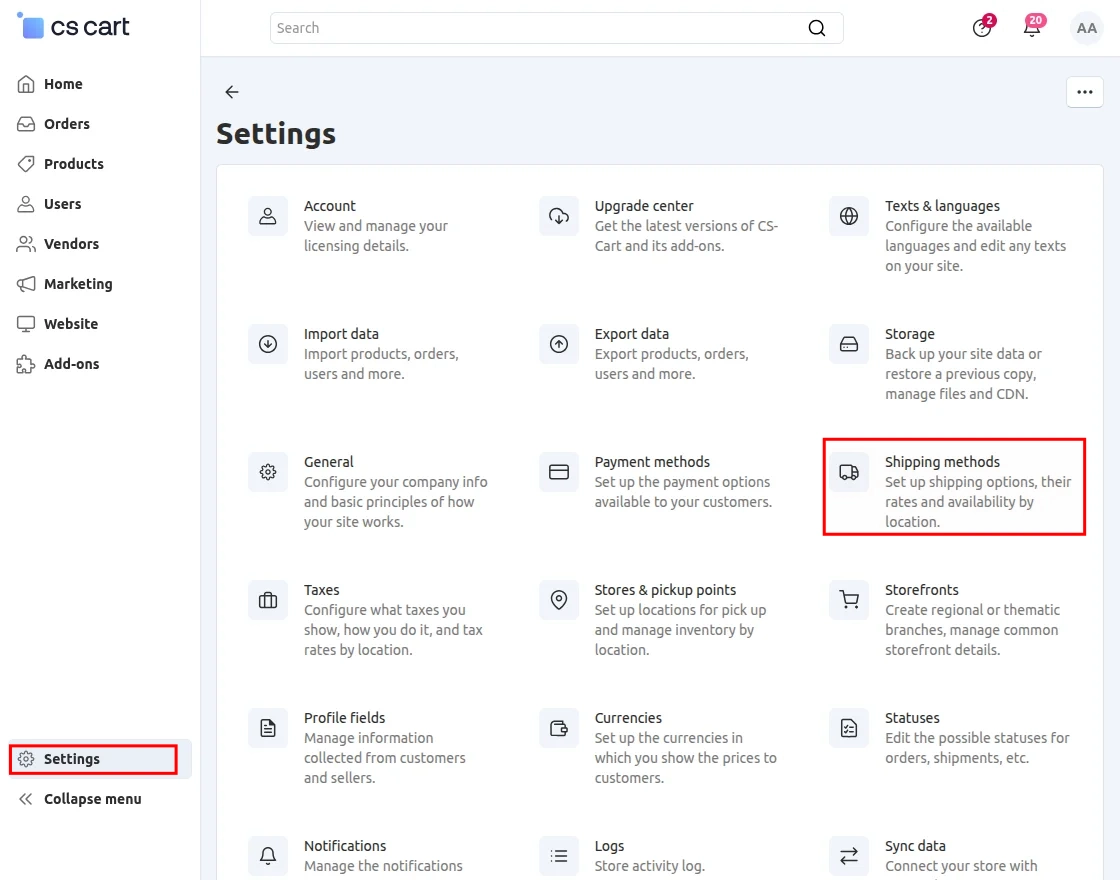This screenshot has width=1120, height=880.
Task: Open the Taxes settings link
Action: tap(321, 590)
